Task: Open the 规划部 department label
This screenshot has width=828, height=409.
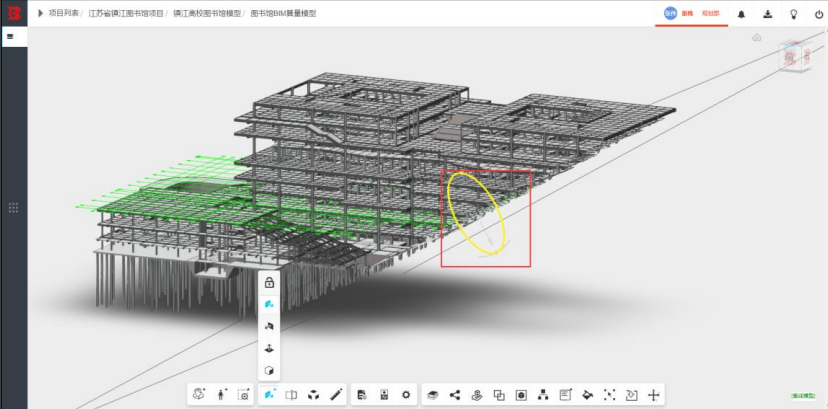Action: tap(710, 14)
